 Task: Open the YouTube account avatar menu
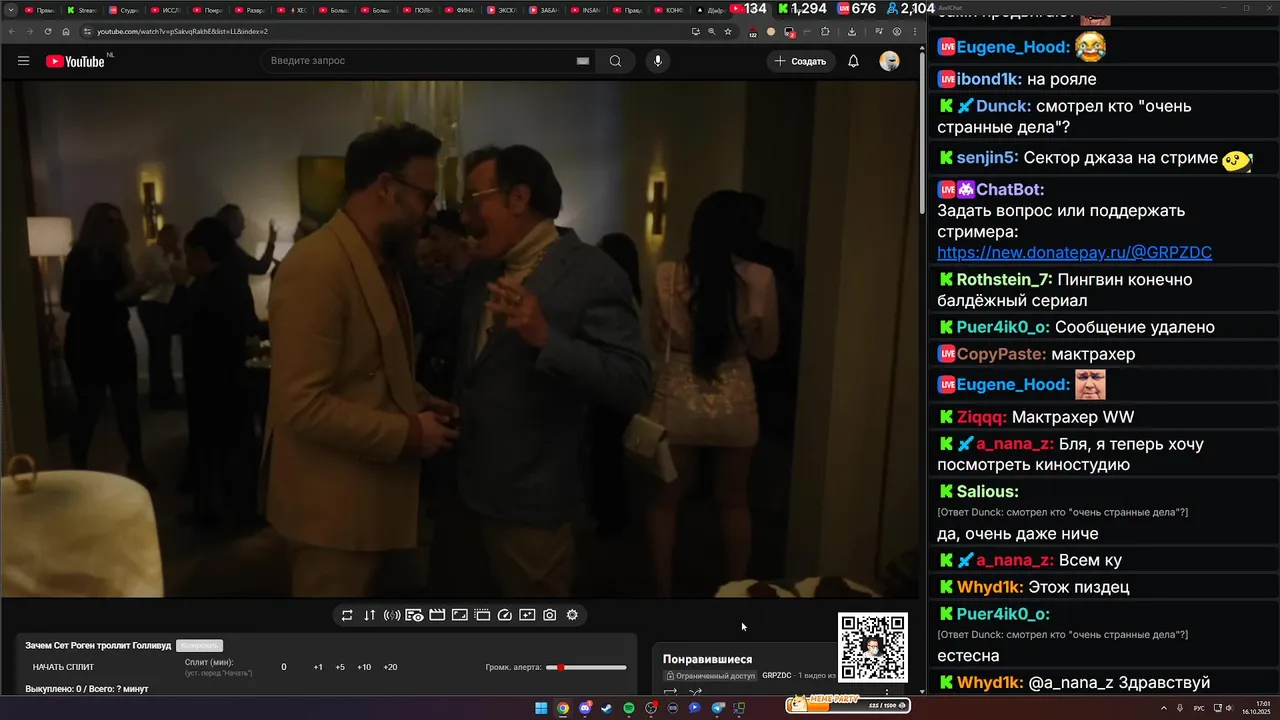889,61
